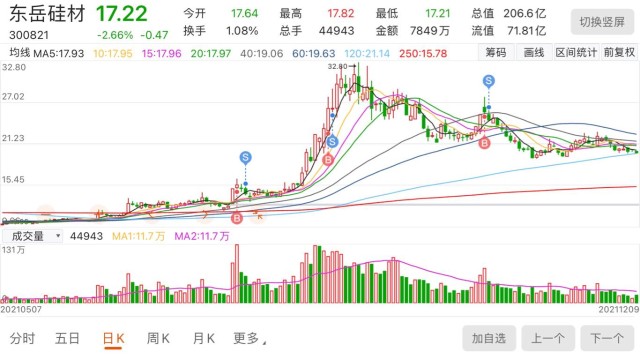Open the 筹码 chip distribution view

[x=496, y=53]
